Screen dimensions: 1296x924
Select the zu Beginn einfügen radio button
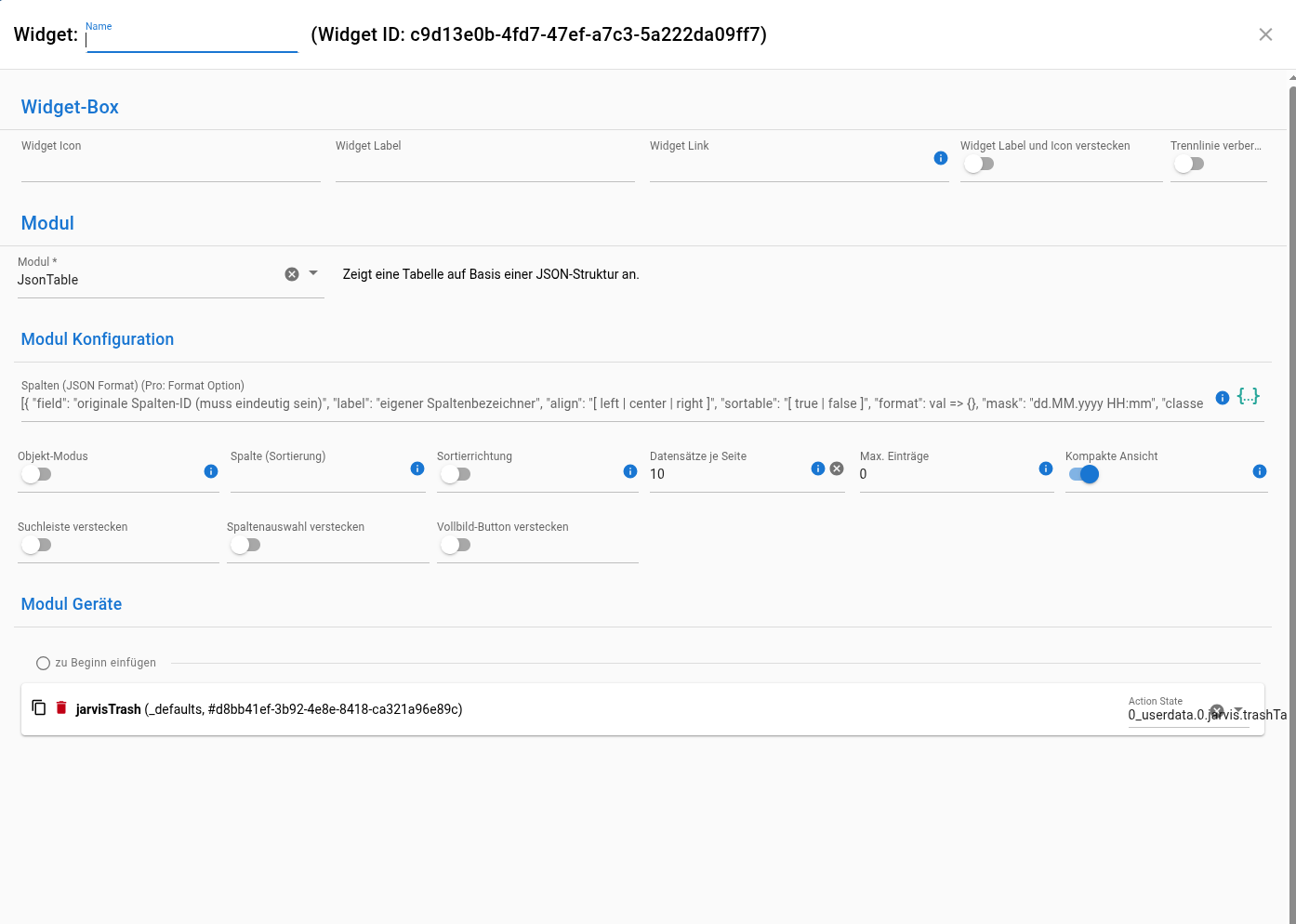43,664
